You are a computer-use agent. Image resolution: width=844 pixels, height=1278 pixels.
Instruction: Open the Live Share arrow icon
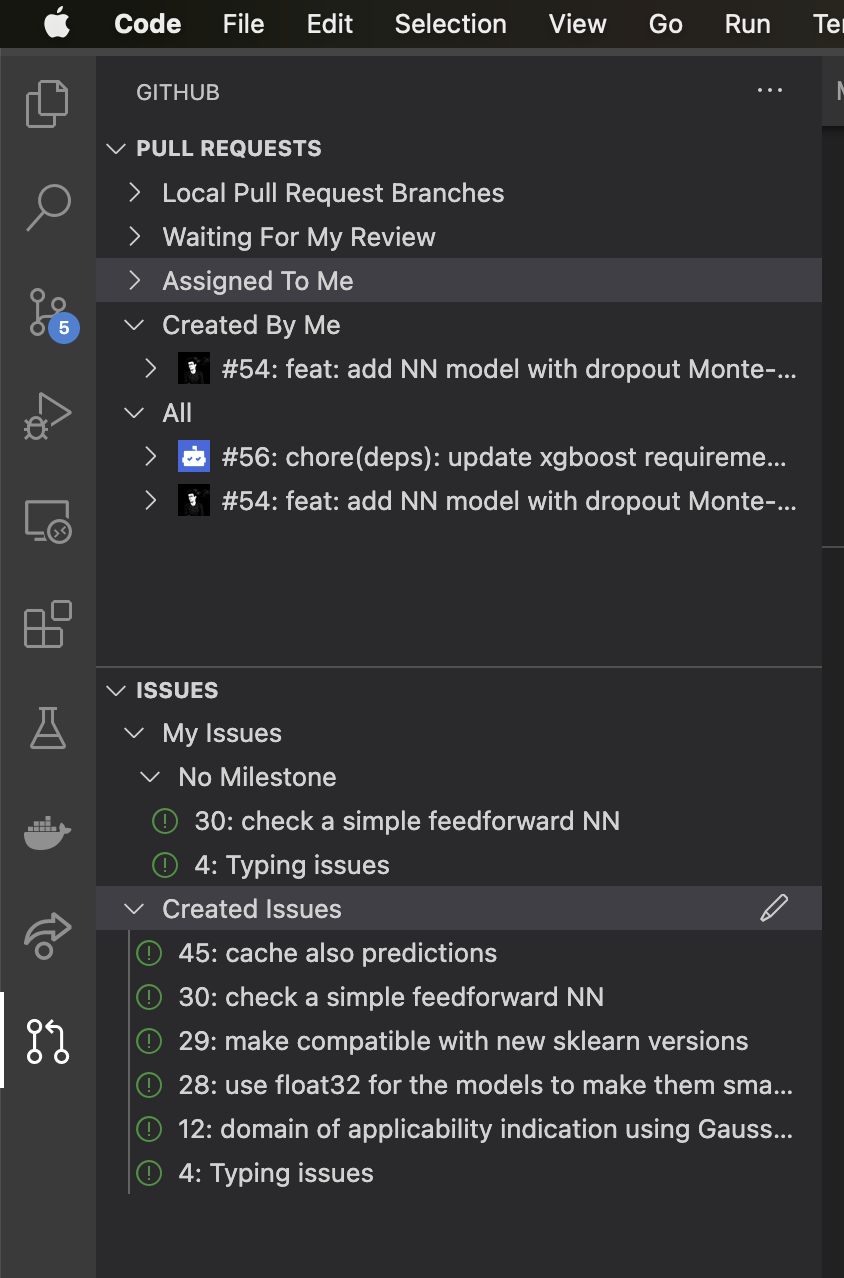point(47,936)
